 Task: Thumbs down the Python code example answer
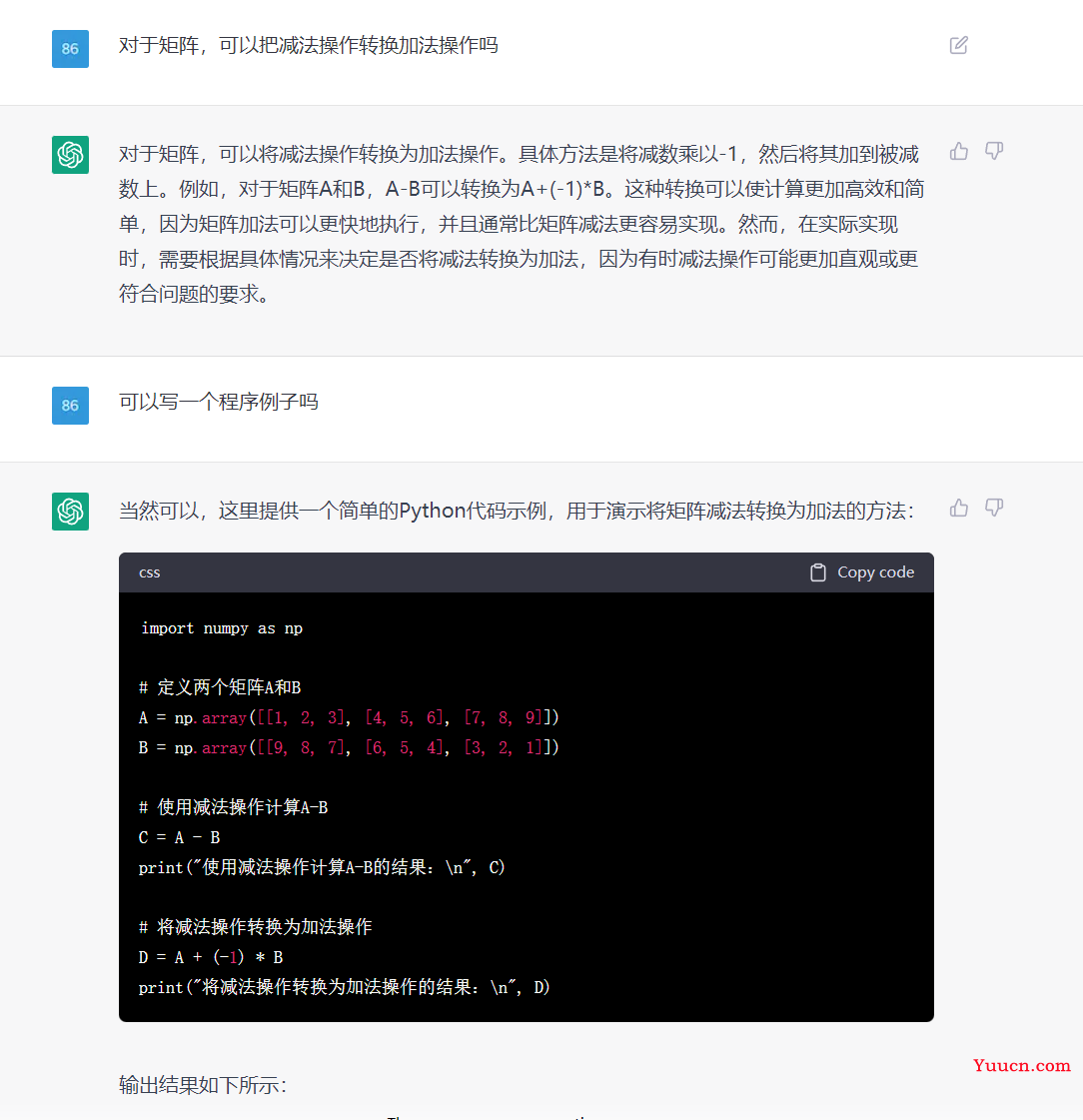pos(994,508)
